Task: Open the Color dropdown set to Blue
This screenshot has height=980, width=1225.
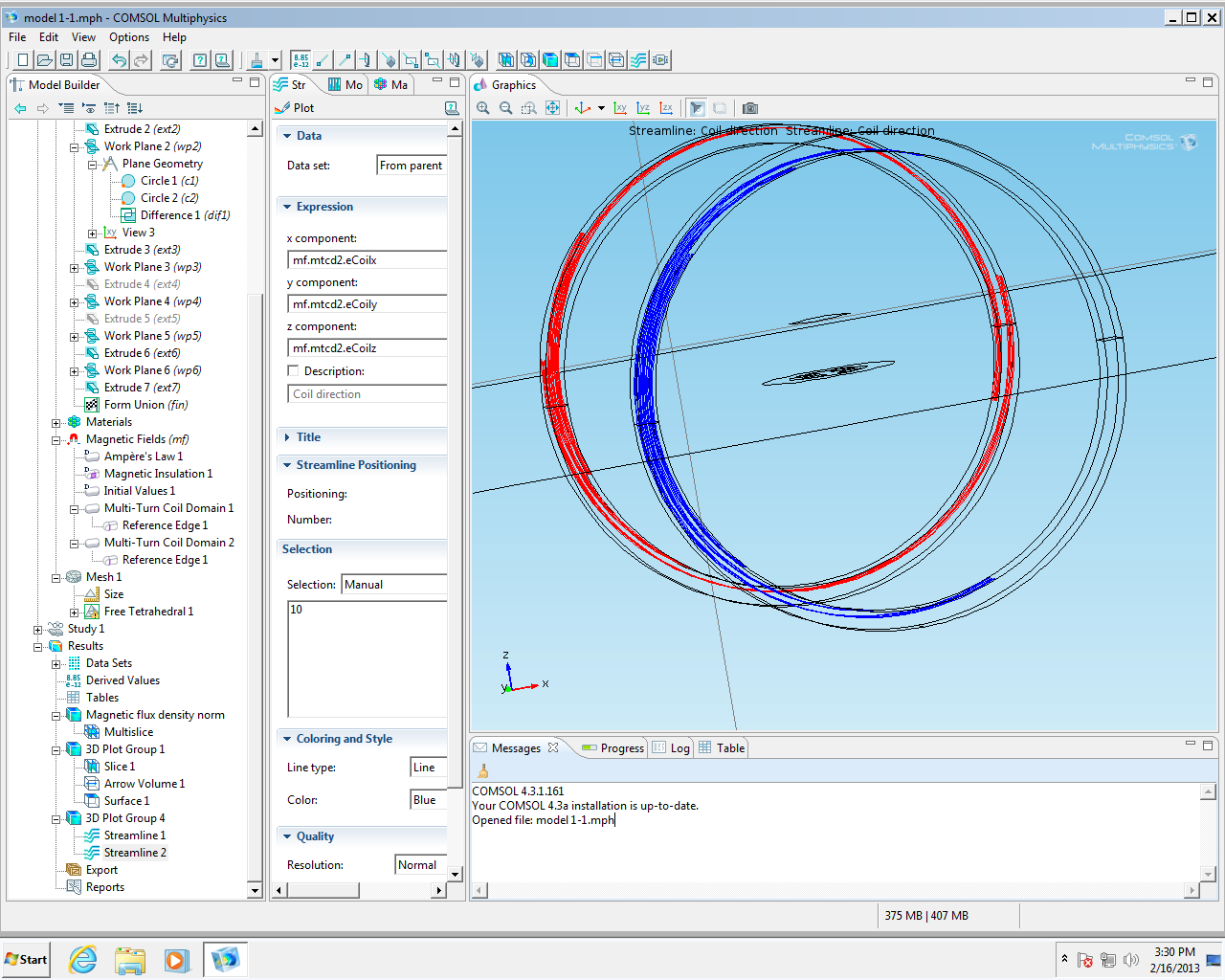Action: (429, 800)
